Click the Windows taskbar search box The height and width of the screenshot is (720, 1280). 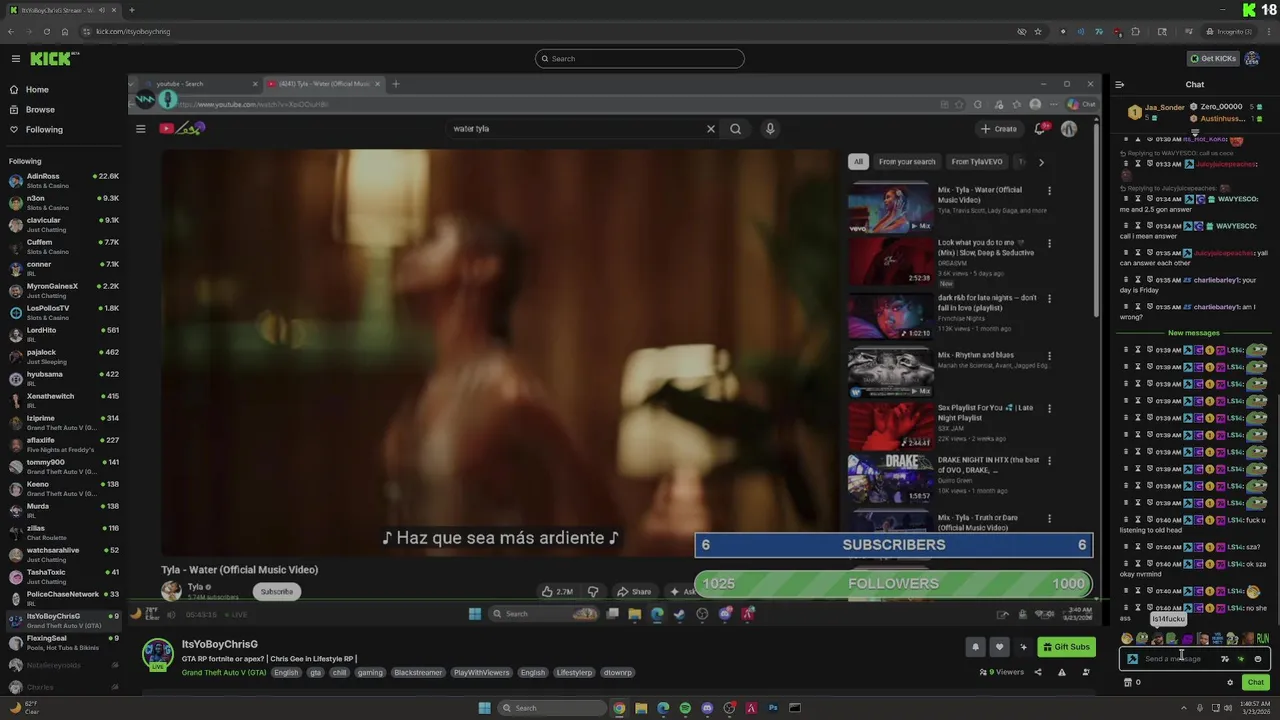coord(553,708)
